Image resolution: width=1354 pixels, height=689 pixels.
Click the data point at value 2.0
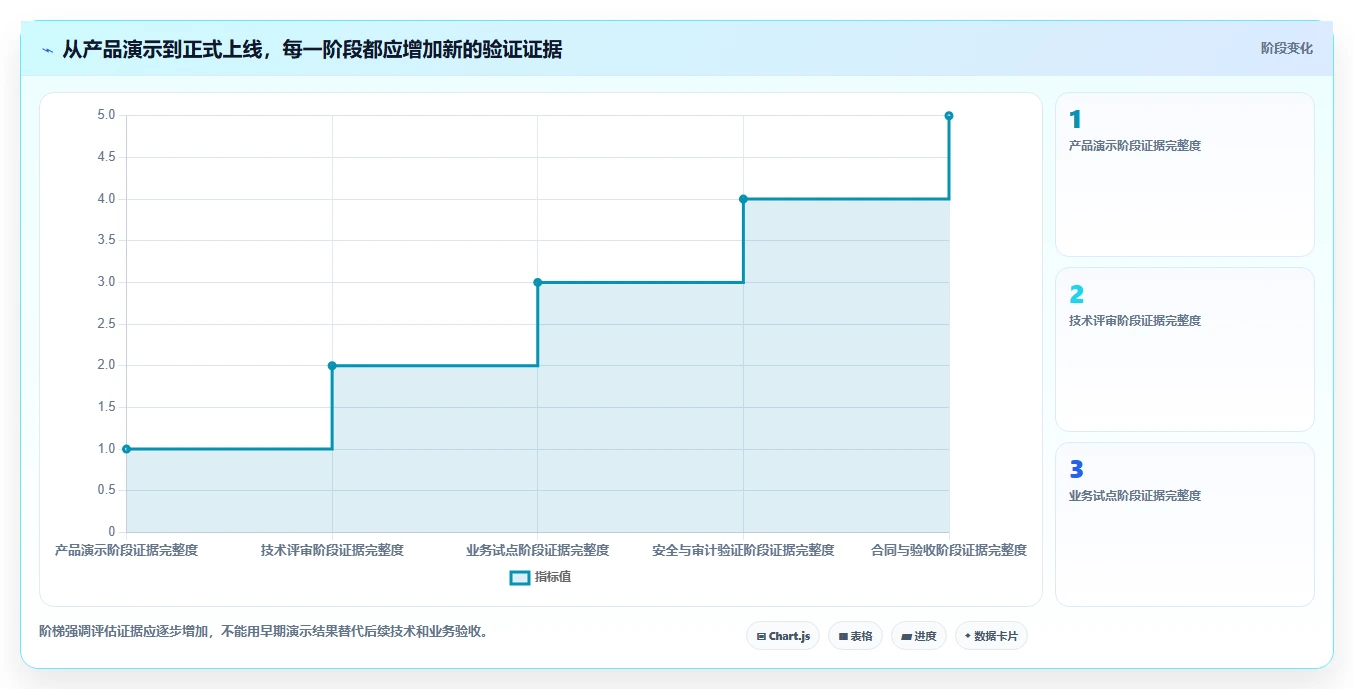[x=332, y=366]
